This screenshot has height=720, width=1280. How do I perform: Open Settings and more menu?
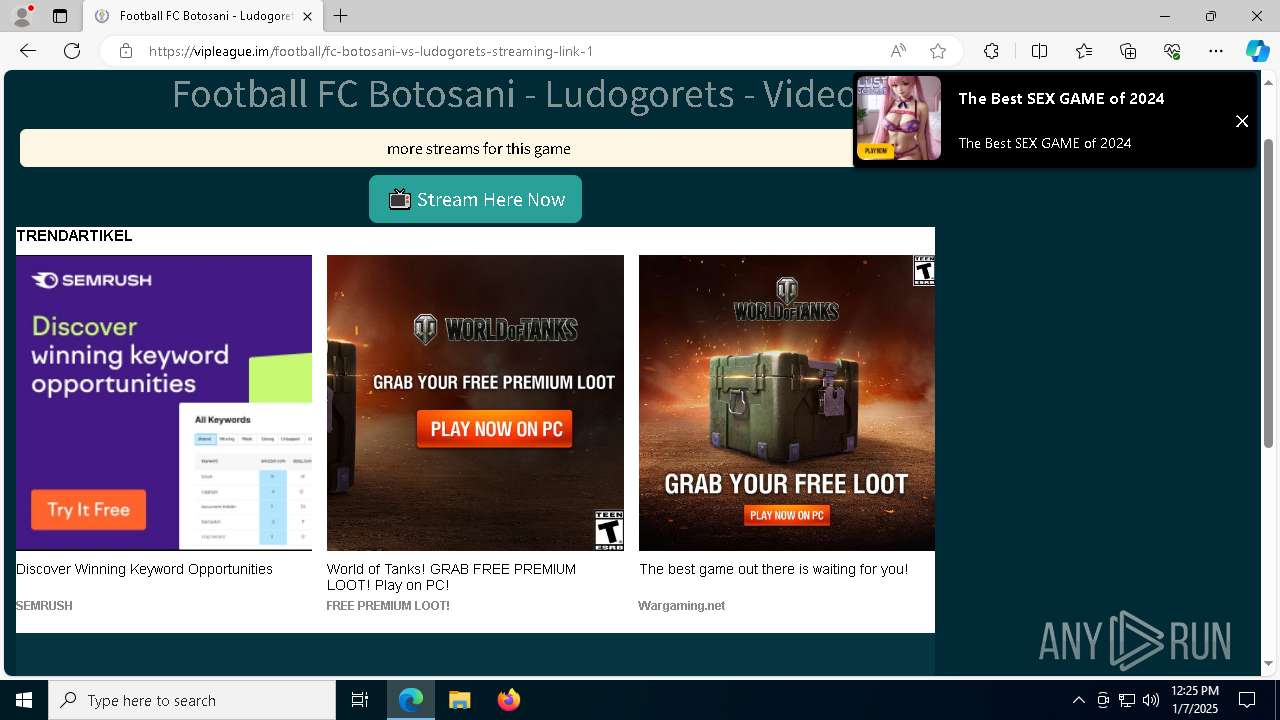click(x=1216, y=51)
